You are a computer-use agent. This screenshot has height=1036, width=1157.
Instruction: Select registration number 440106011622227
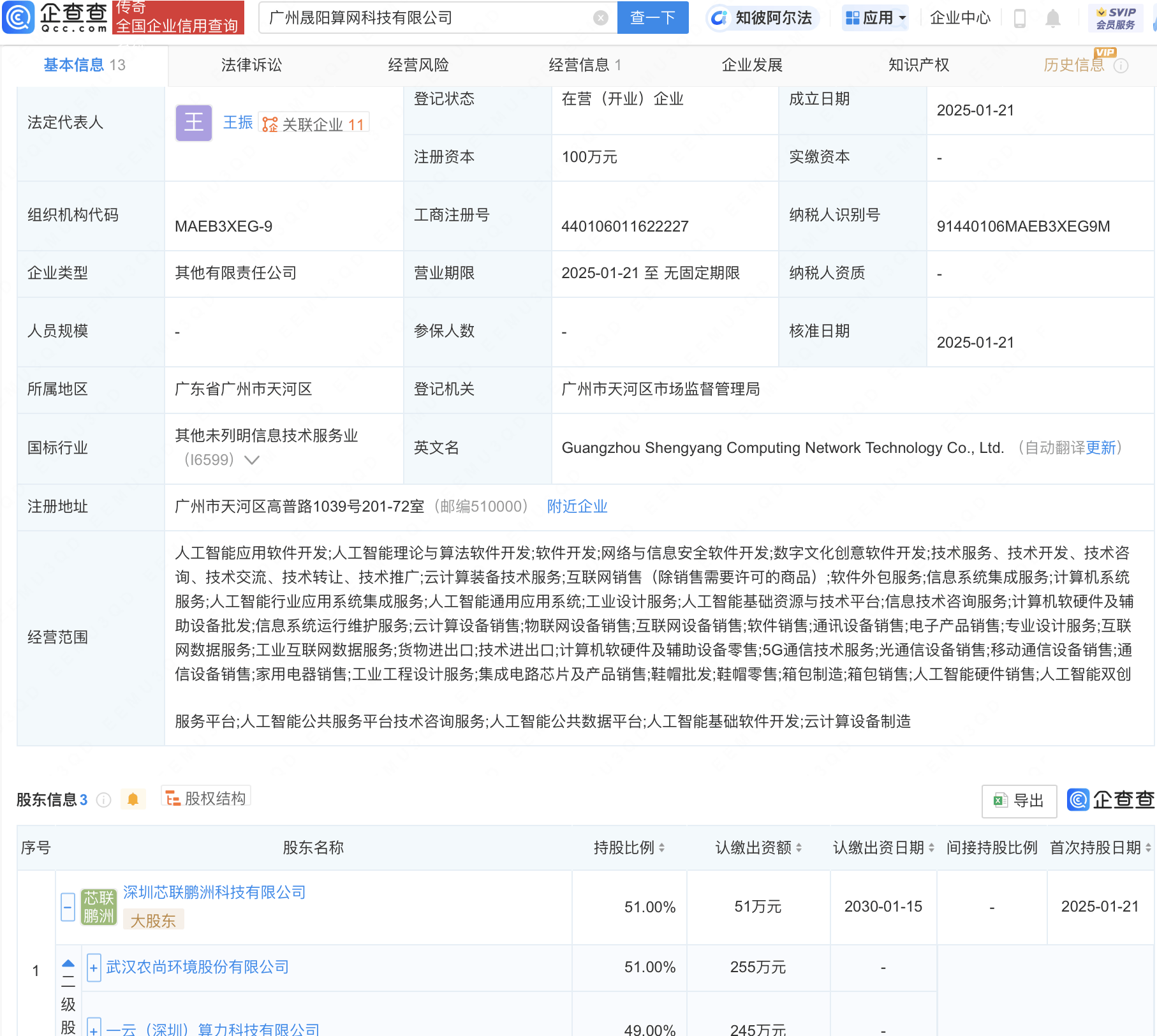click(x=625, y=226)
